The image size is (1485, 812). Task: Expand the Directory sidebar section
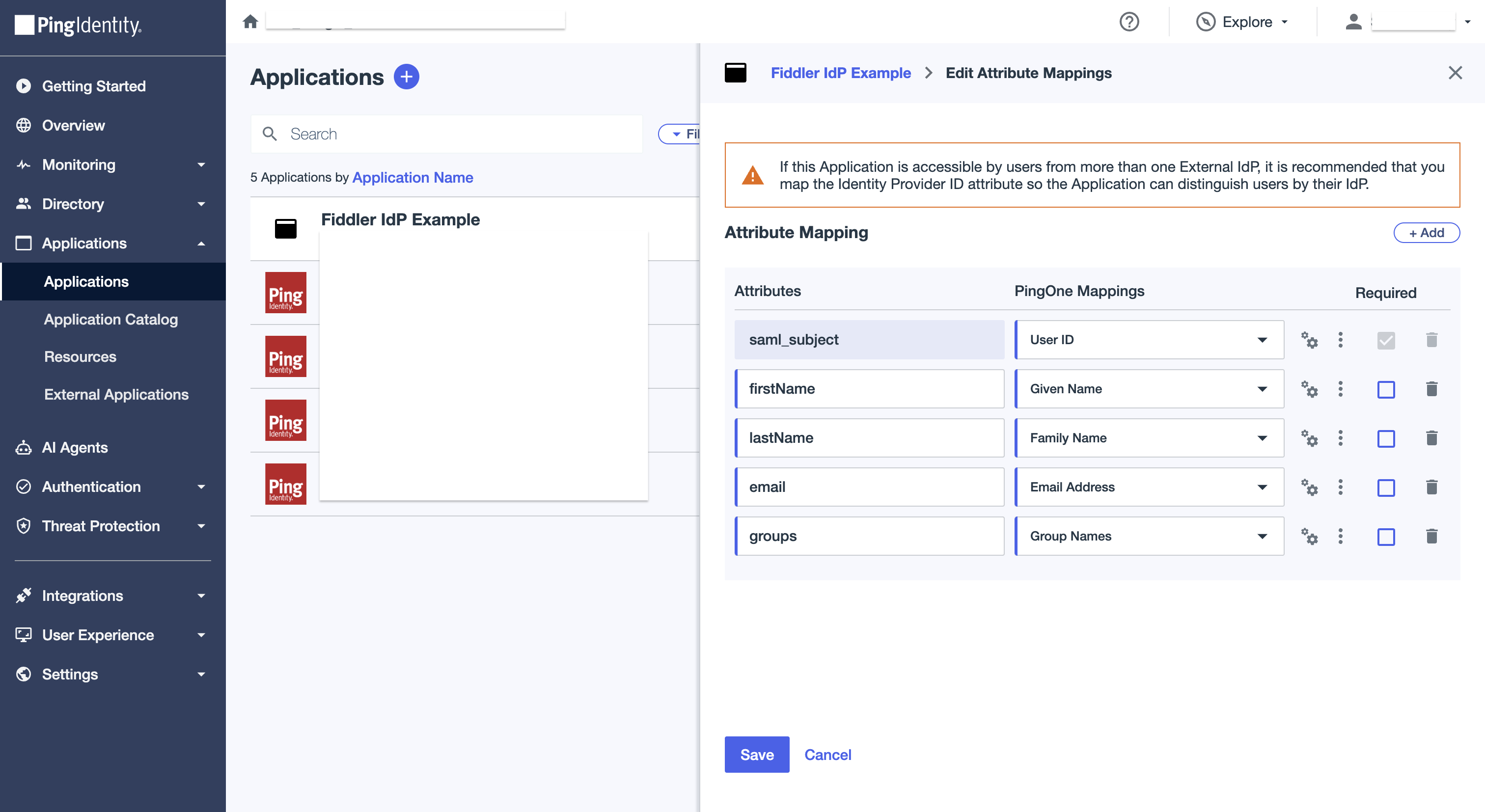pyautogui.click(x=112, y=204)
